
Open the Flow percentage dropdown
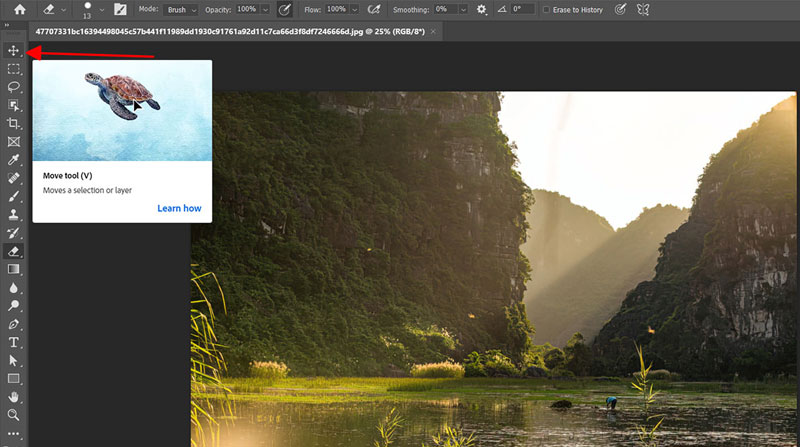point(355,9)
